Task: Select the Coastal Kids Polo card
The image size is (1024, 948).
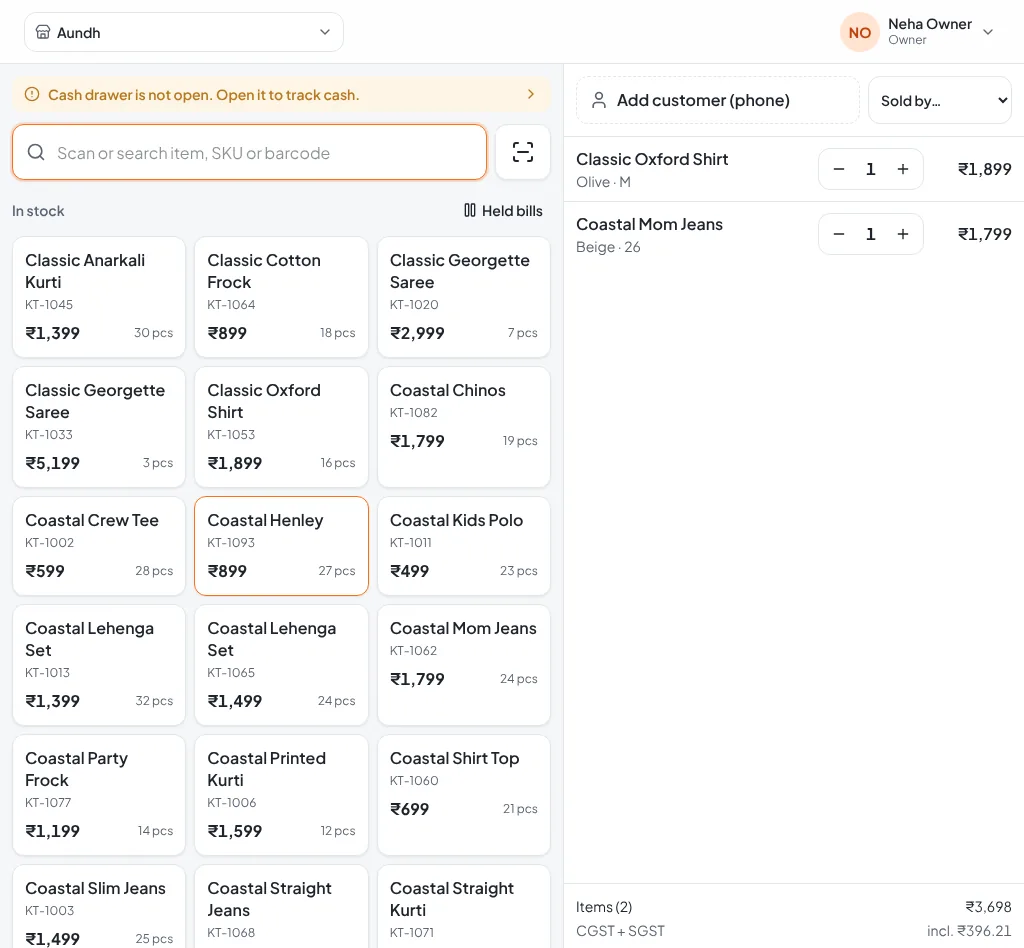Action: coord(464,546)
